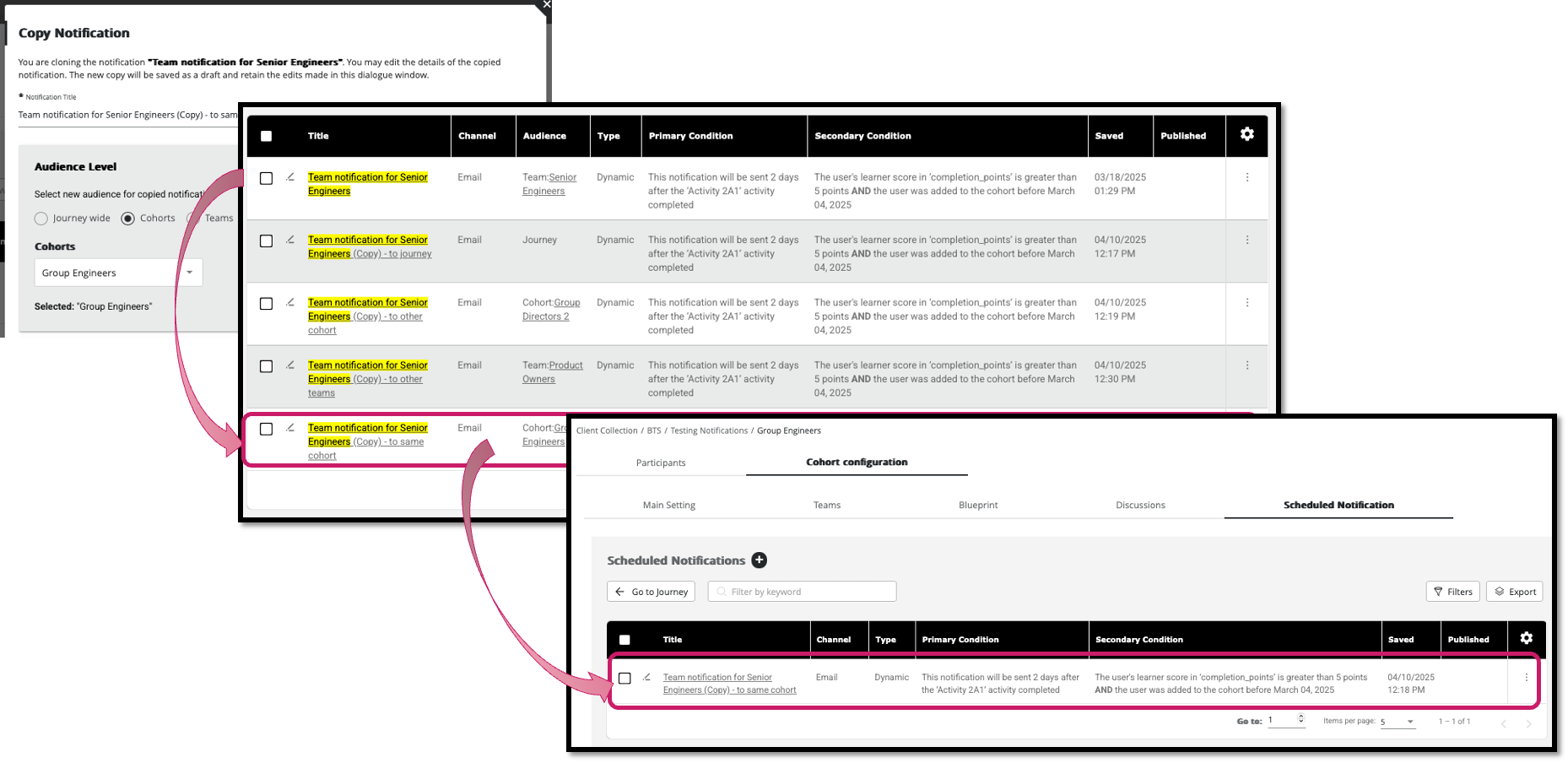Screen dimensions: 1568x763
Task: Open Group Directors 2 cohort audience link
Action: click(551, 310)
